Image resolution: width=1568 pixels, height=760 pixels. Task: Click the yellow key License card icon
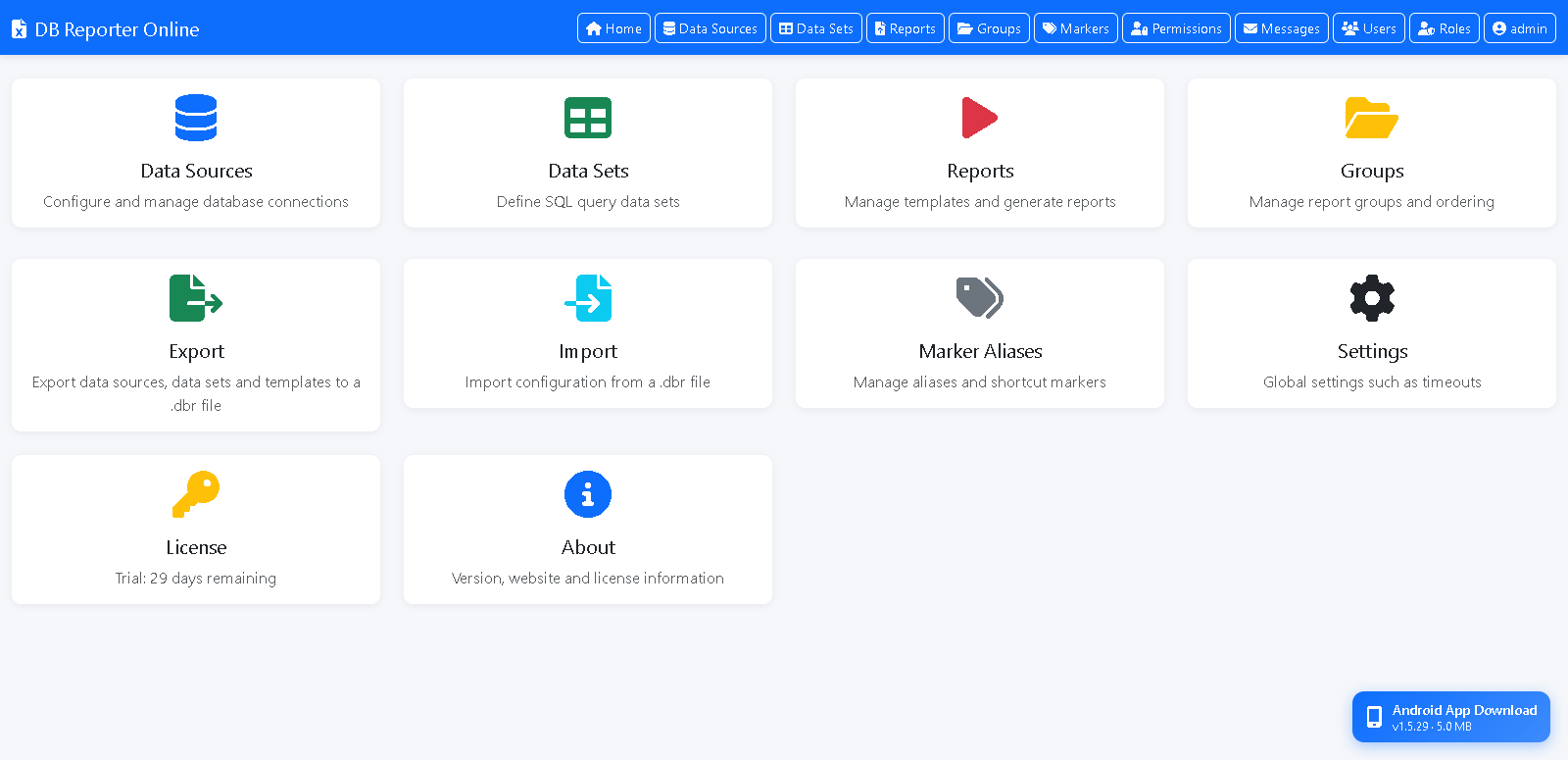click(196, 494)
